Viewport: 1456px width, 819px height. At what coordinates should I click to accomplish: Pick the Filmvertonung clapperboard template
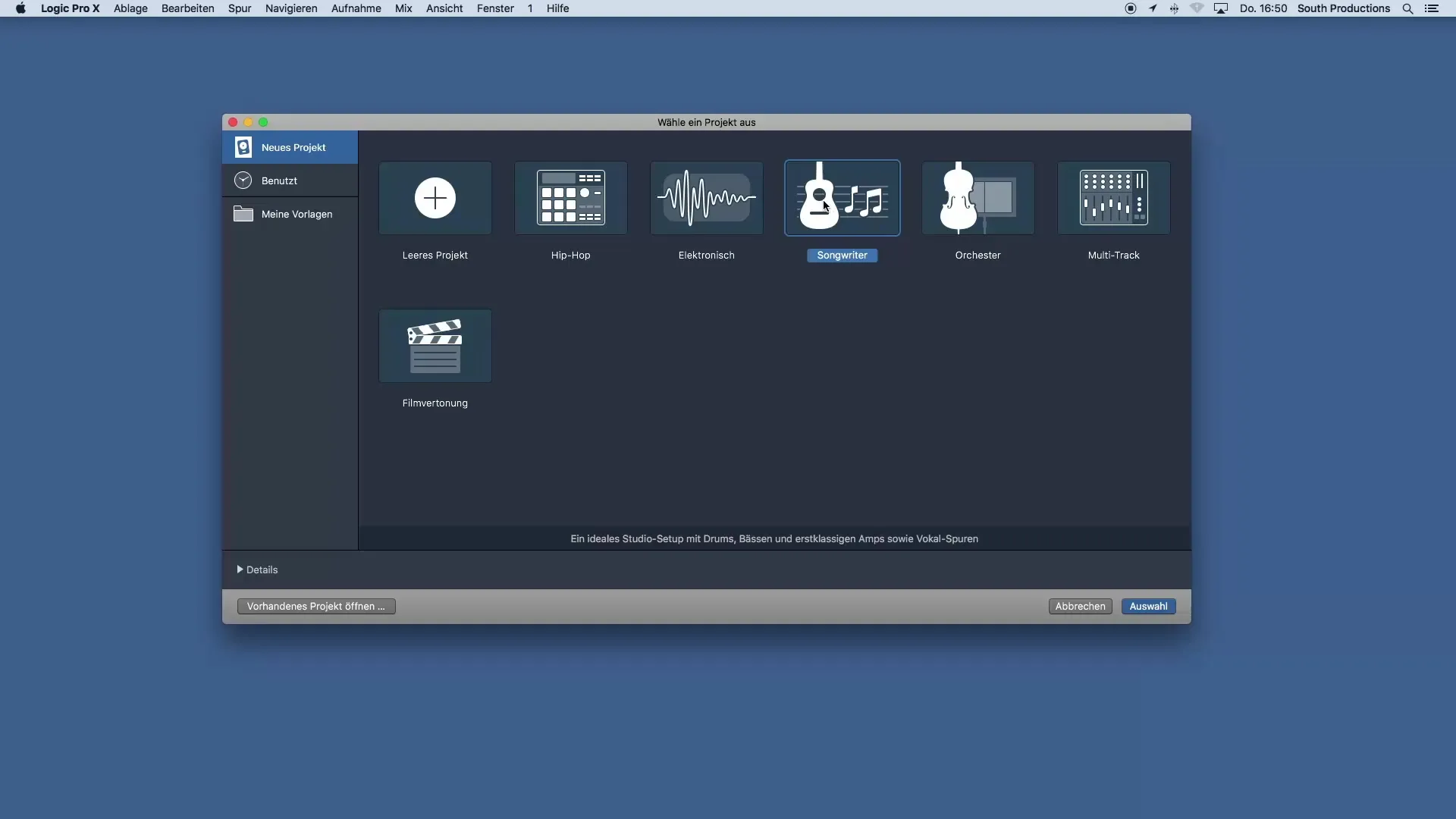click(x=435, y=346)
